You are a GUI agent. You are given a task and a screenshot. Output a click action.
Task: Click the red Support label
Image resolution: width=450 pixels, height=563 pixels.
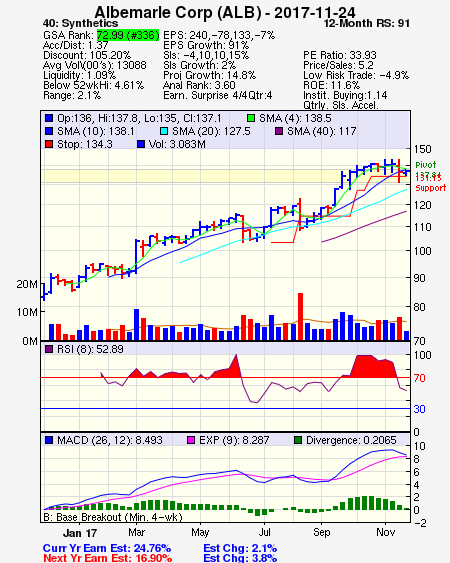431,188
